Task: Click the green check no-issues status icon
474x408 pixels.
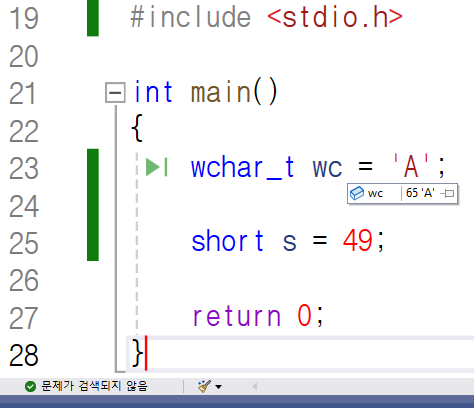Action: point(30,387)
